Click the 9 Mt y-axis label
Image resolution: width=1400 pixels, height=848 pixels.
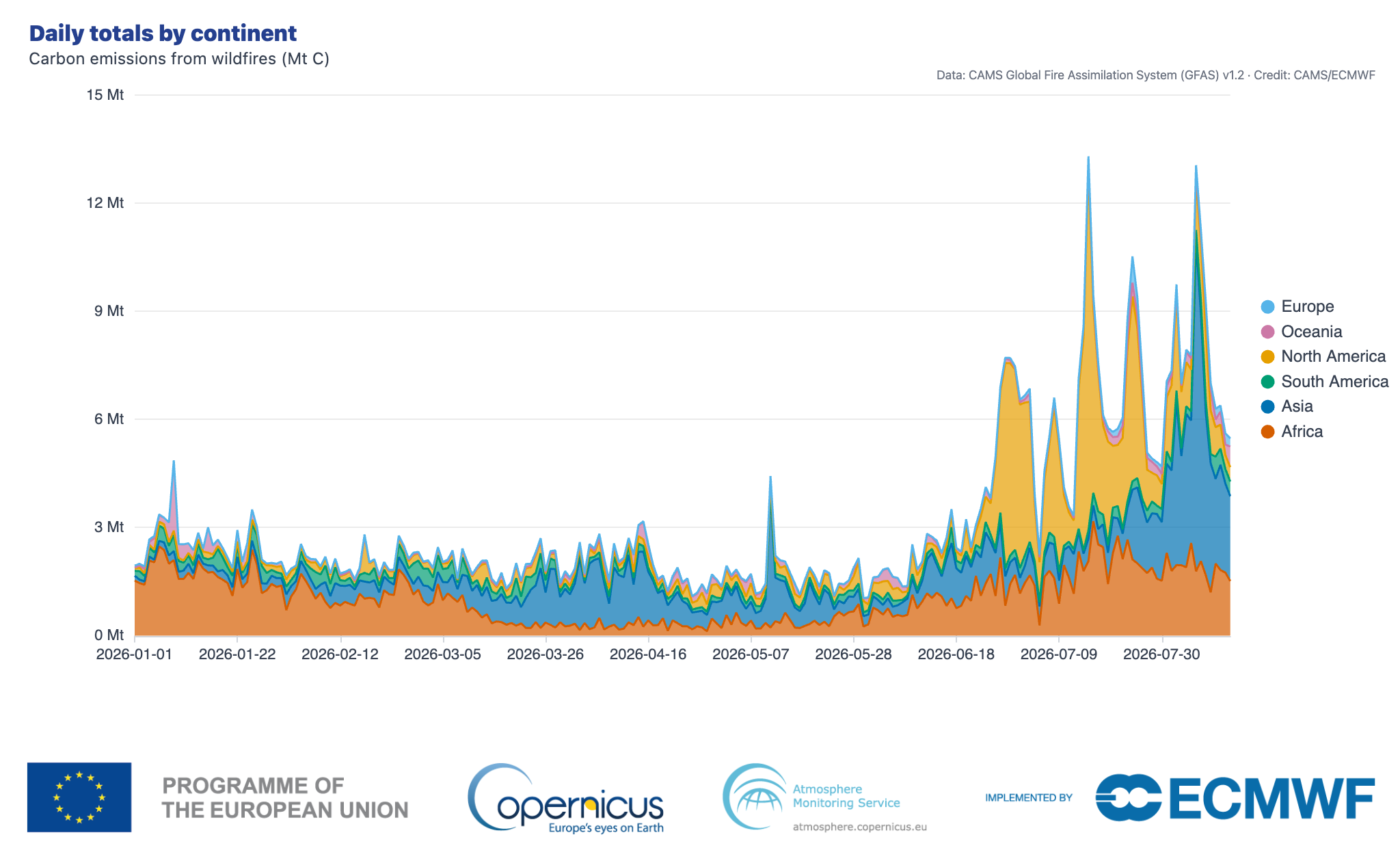click(109, 311)
